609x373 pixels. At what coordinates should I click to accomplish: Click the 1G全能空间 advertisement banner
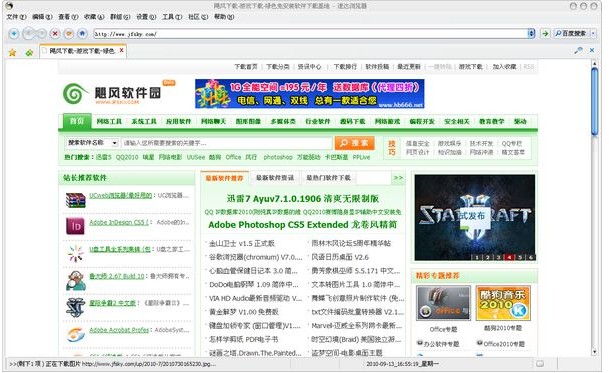310,94
